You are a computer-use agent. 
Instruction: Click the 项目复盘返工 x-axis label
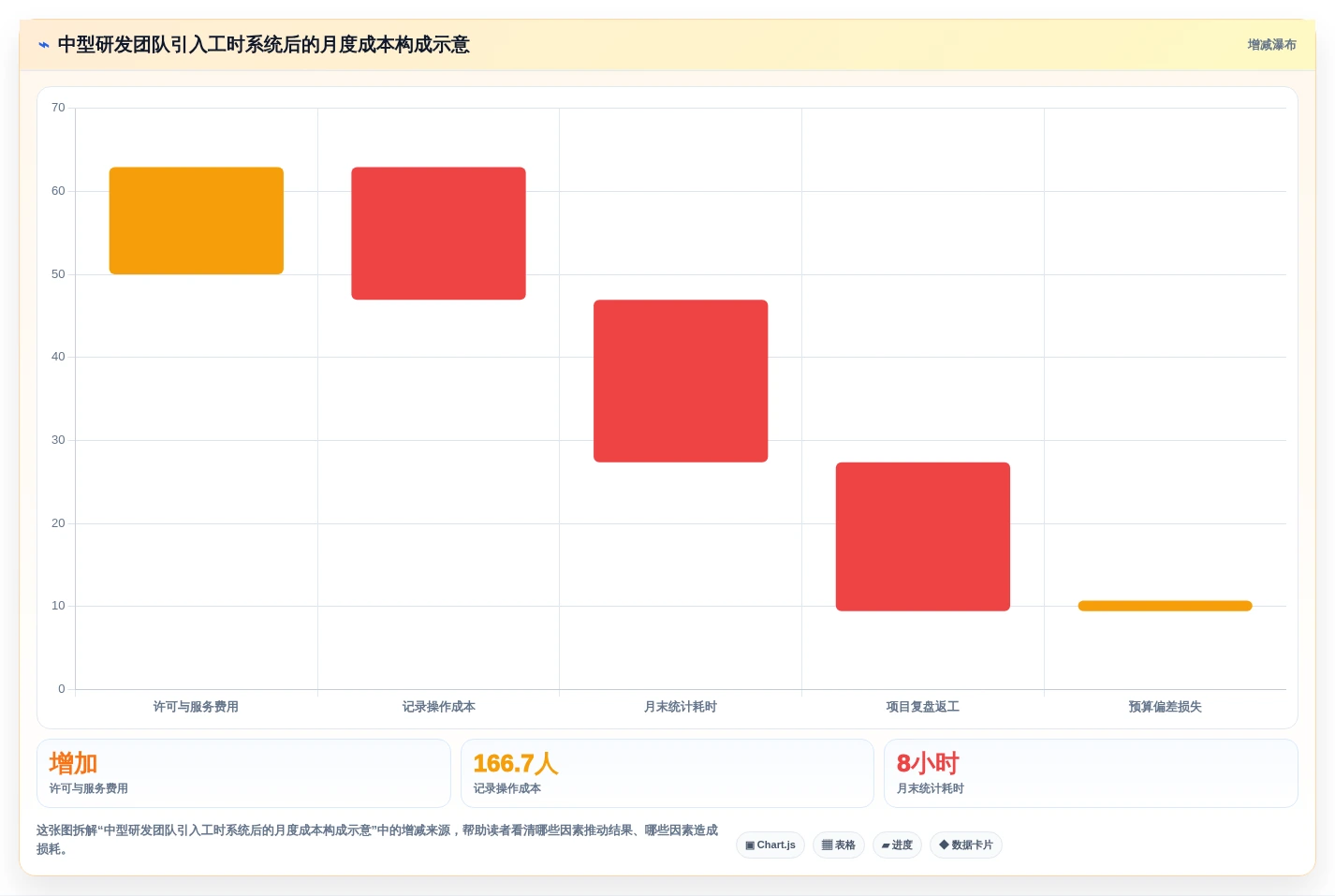click(923, 707)
